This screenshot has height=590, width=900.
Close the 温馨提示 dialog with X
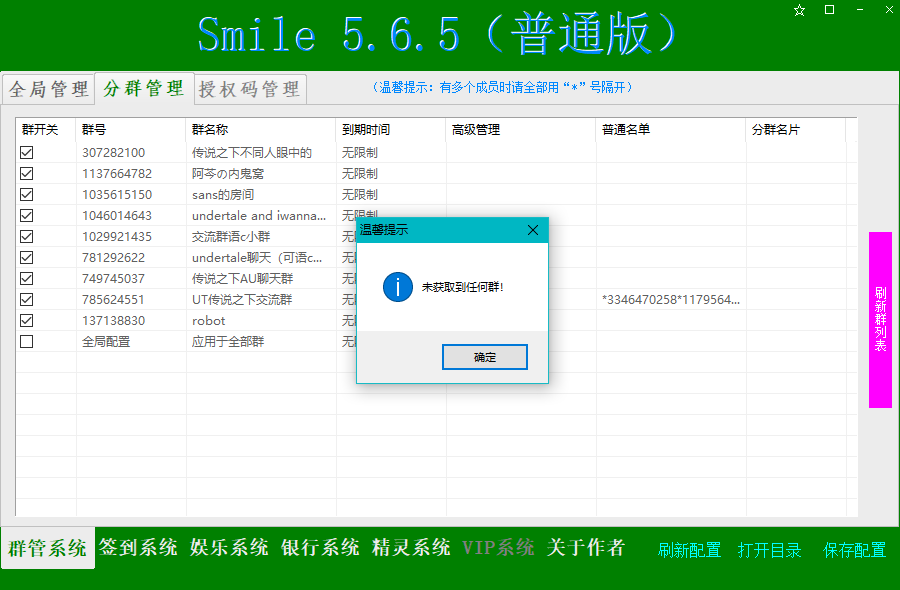click(x=533, y=230)
